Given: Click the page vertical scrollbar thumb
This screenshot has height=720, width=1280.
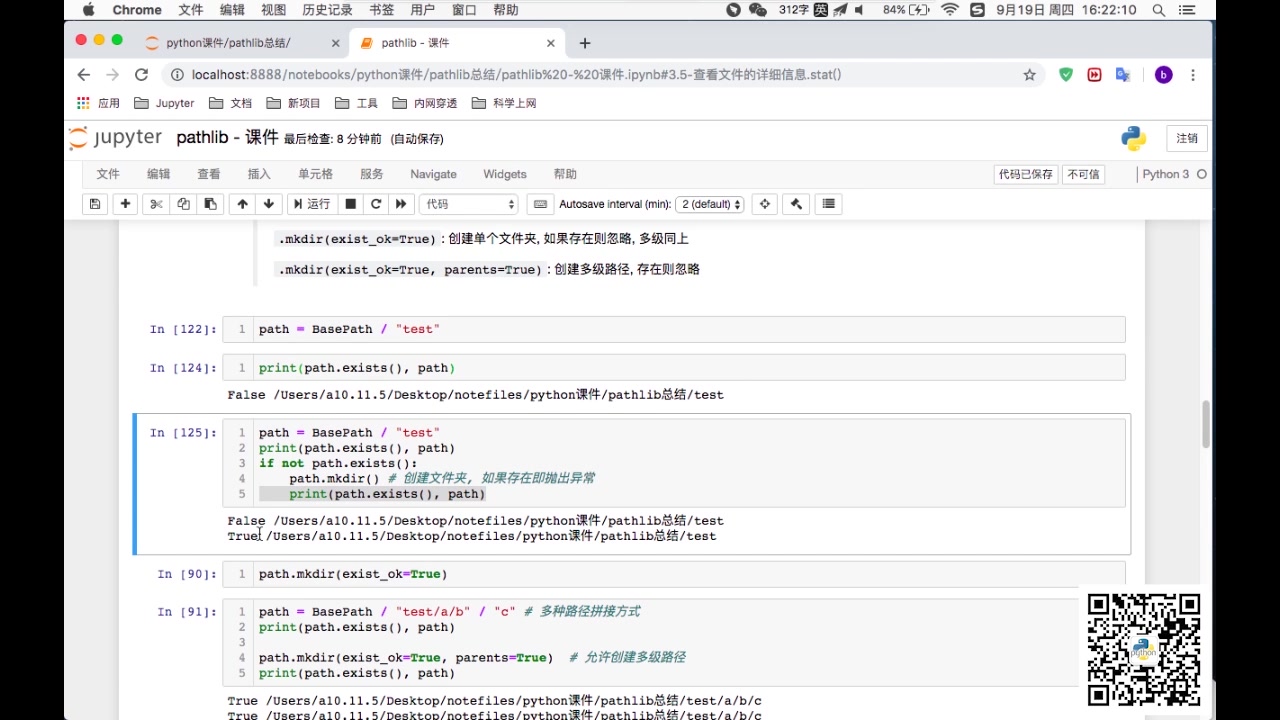Looking at the screenshot, I should tap(1205, 424).
